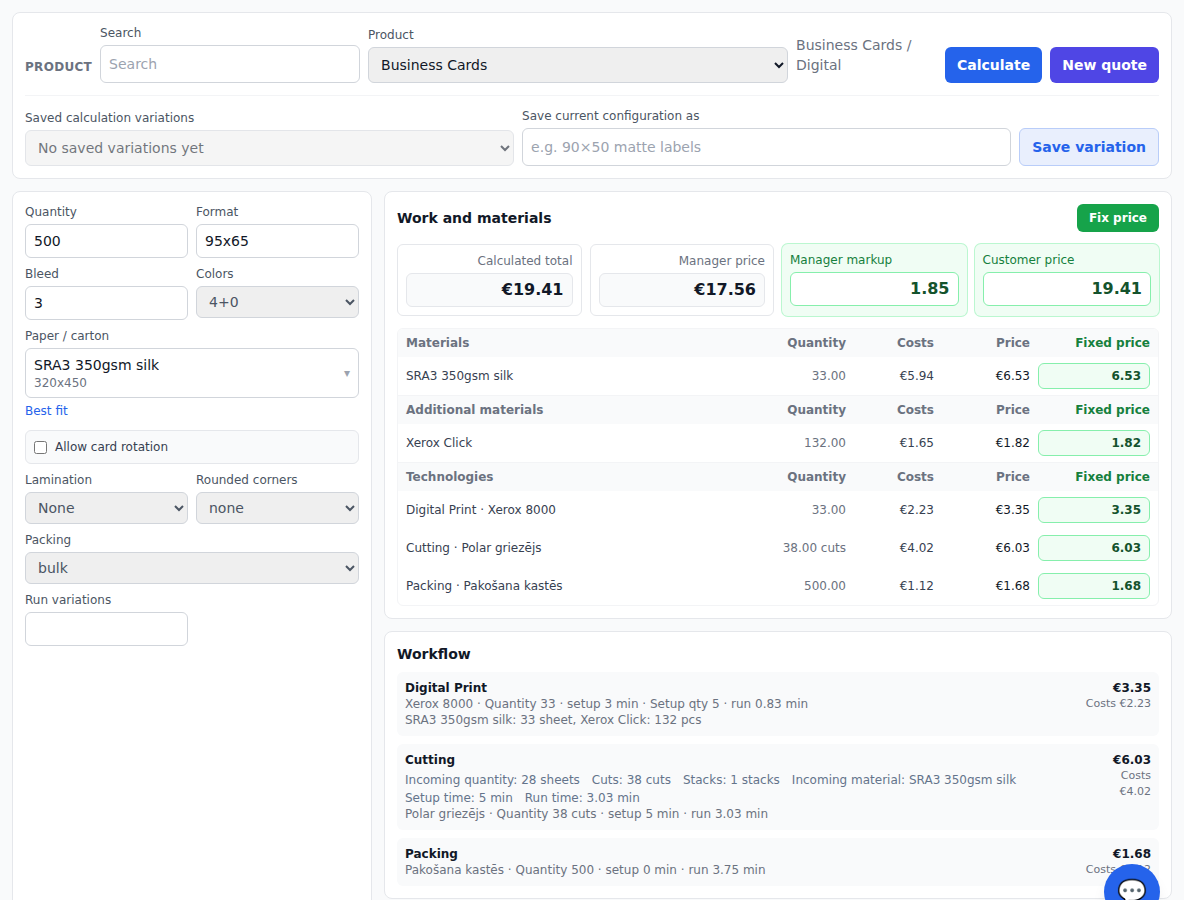This screenshot has width=1184, height=900.
Task: Open the Rounded corners dropdown
Action: pos(277,508)
